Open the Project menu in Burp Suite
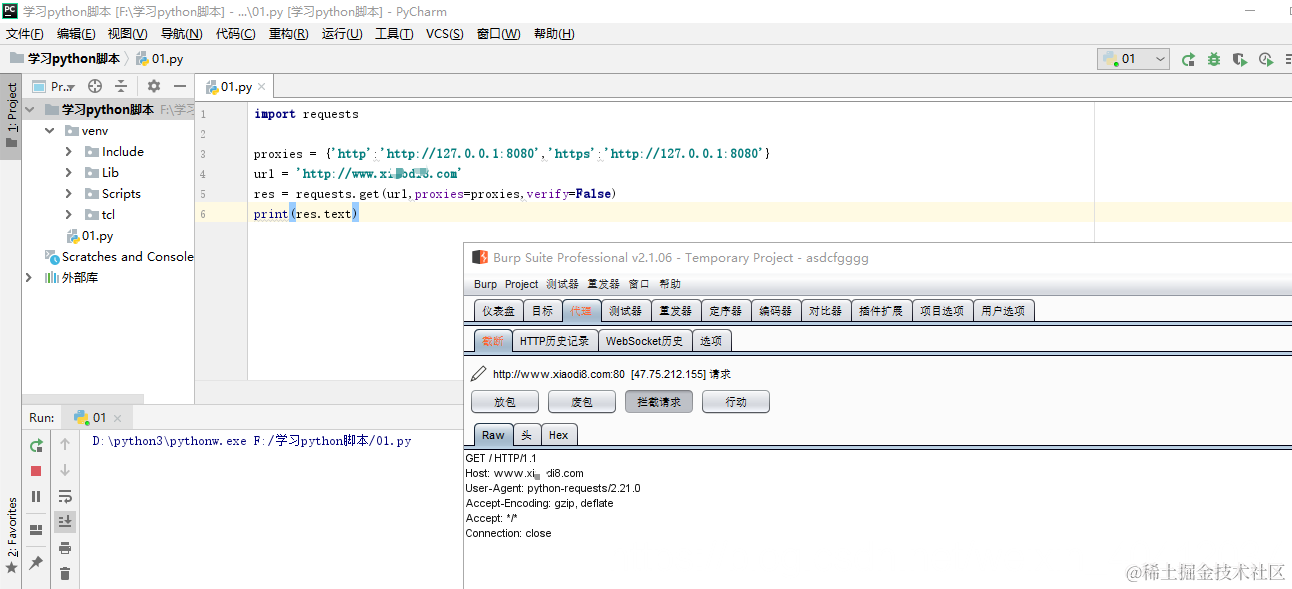This screenshot has height=589, width=1292. coord(522,284)
